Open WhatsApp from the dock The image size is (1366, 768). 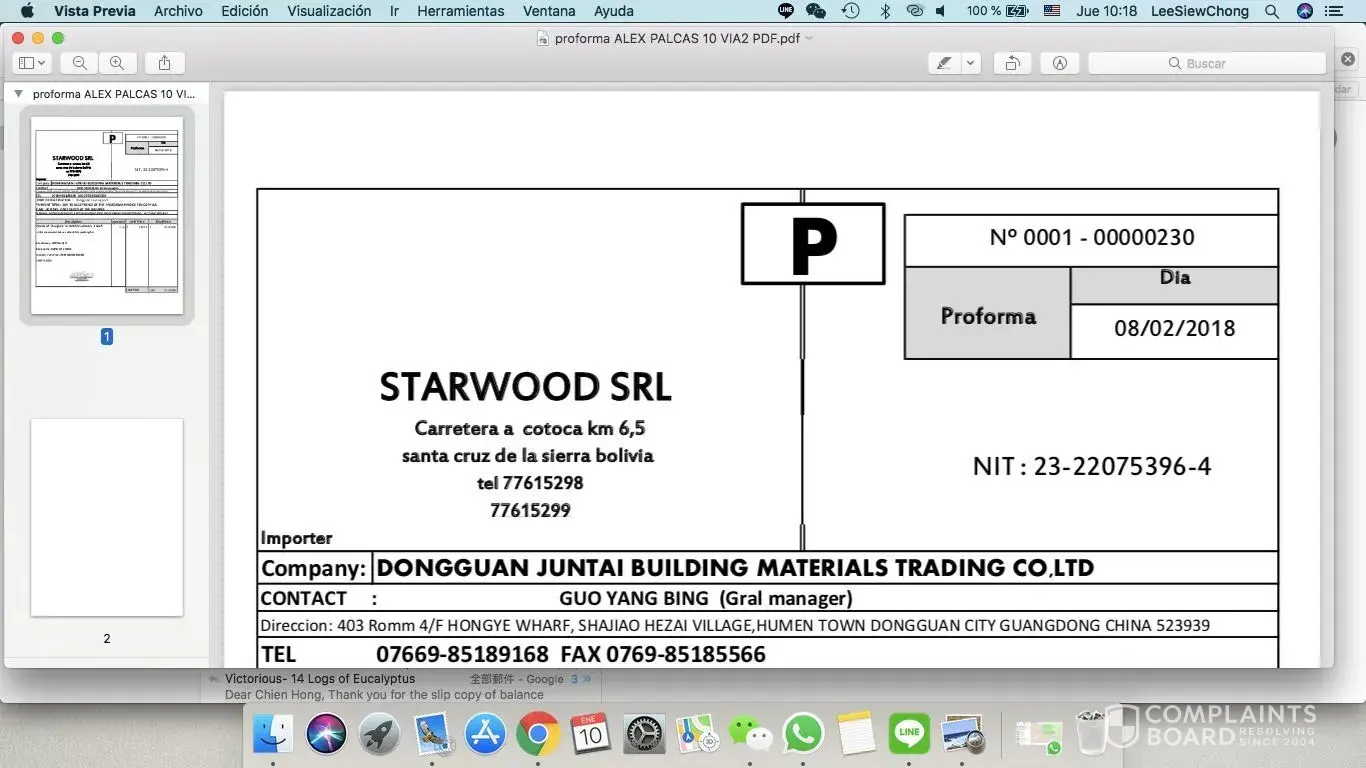pos(803,735)
